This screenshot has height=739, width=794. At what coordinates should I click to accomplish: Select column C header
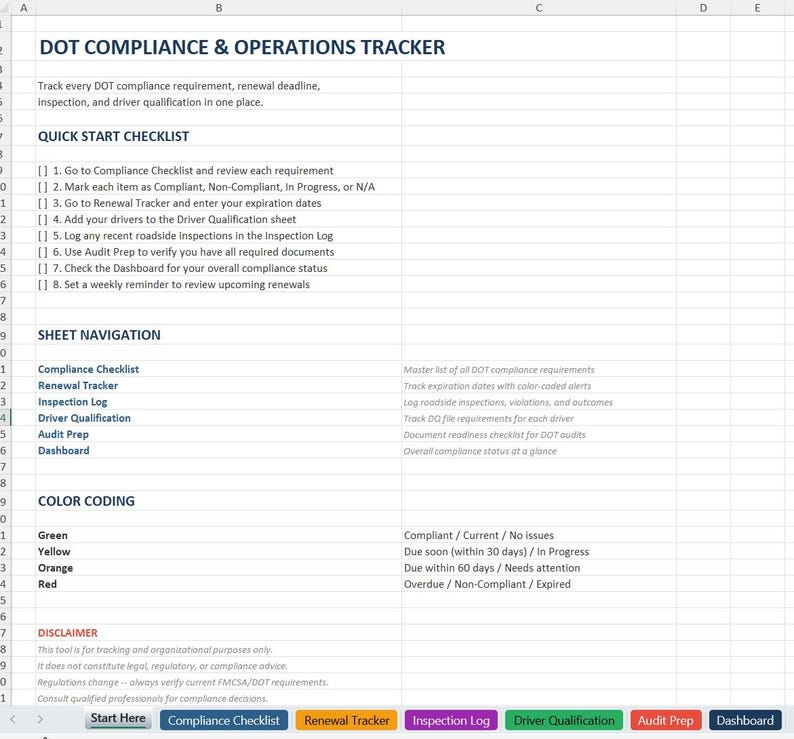tap(539, 8)
